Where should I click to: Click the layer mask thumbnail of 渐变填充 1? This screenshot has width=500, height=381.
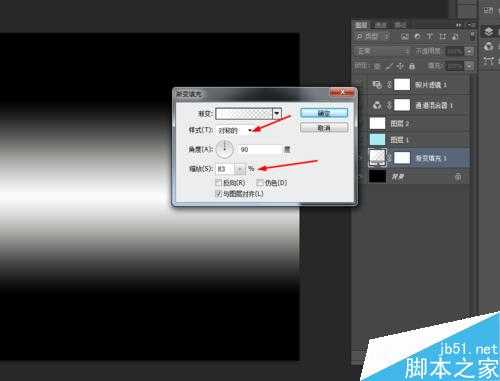(402, 157)
